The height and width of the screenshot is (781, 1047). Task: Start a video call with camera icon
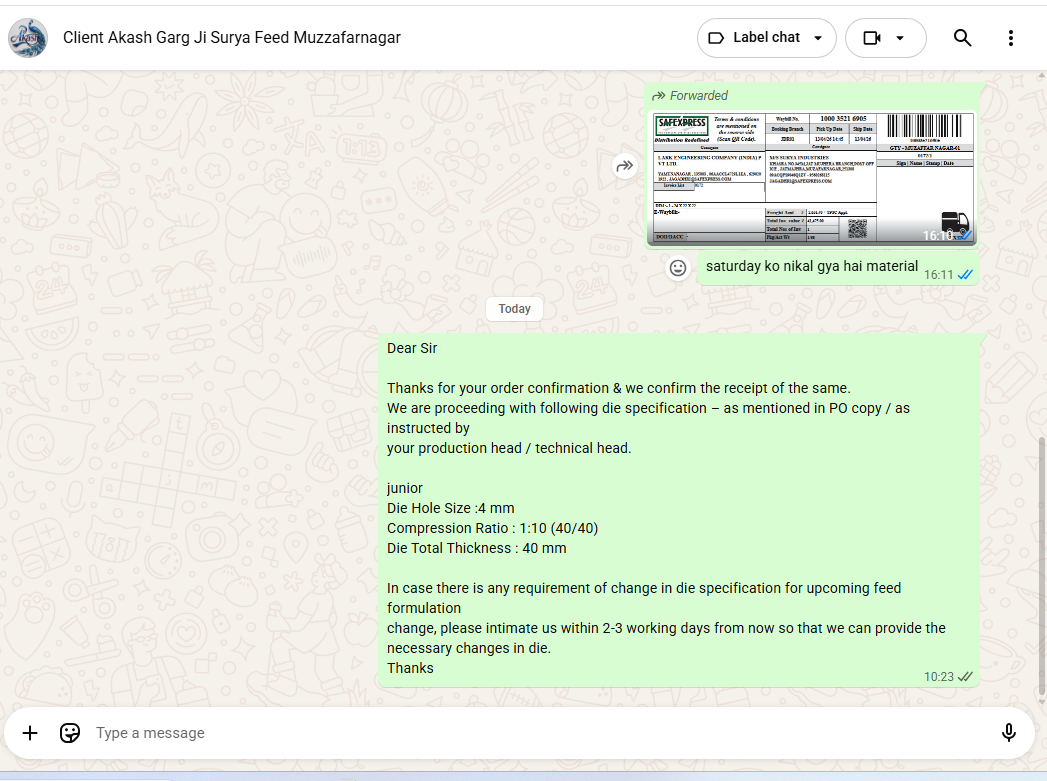[872, 38]
